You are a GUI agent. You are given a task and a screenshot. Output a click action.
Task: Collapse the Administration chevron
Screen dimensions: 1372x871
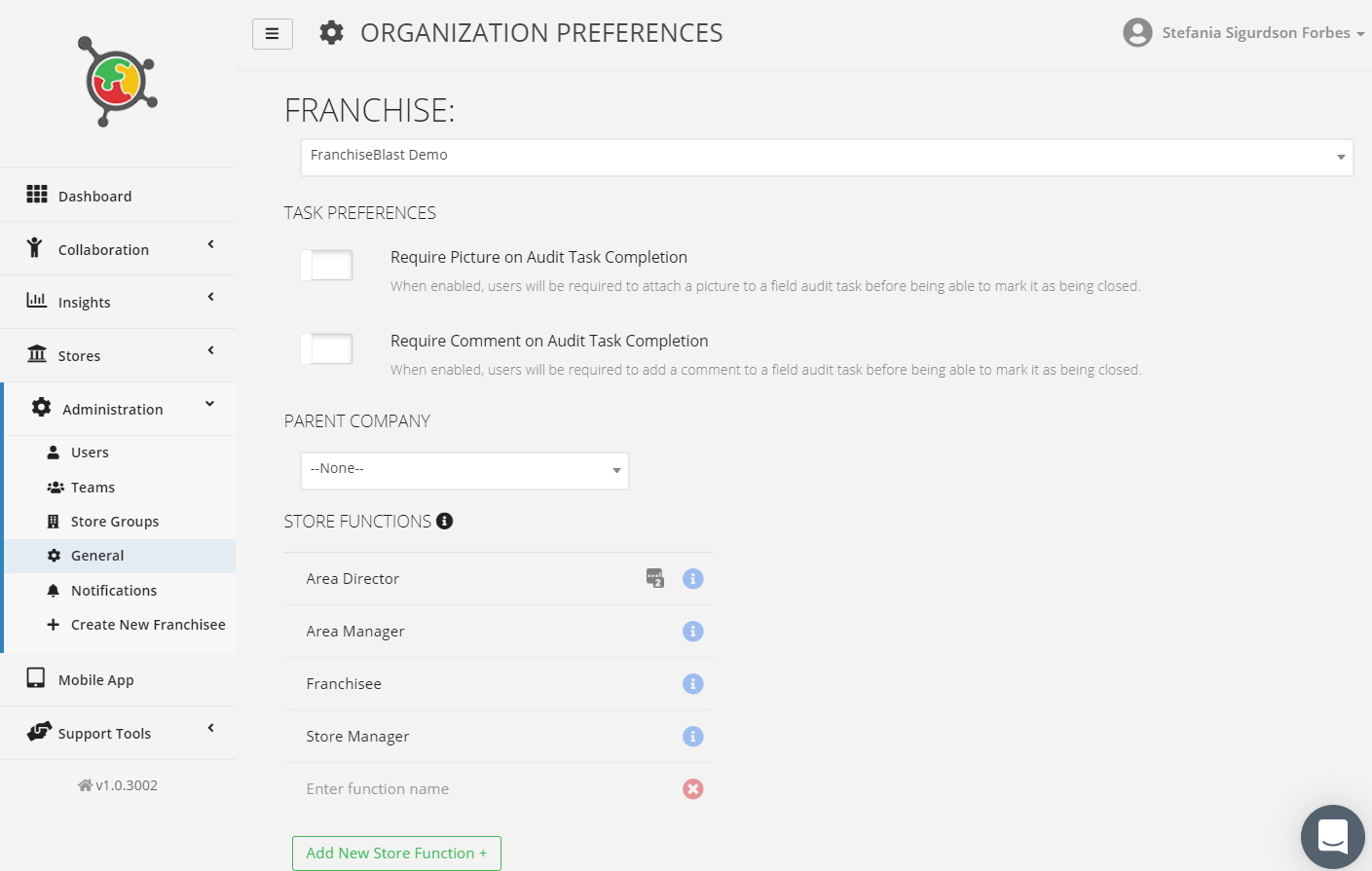pyautogui.click(x=210, y=404)
